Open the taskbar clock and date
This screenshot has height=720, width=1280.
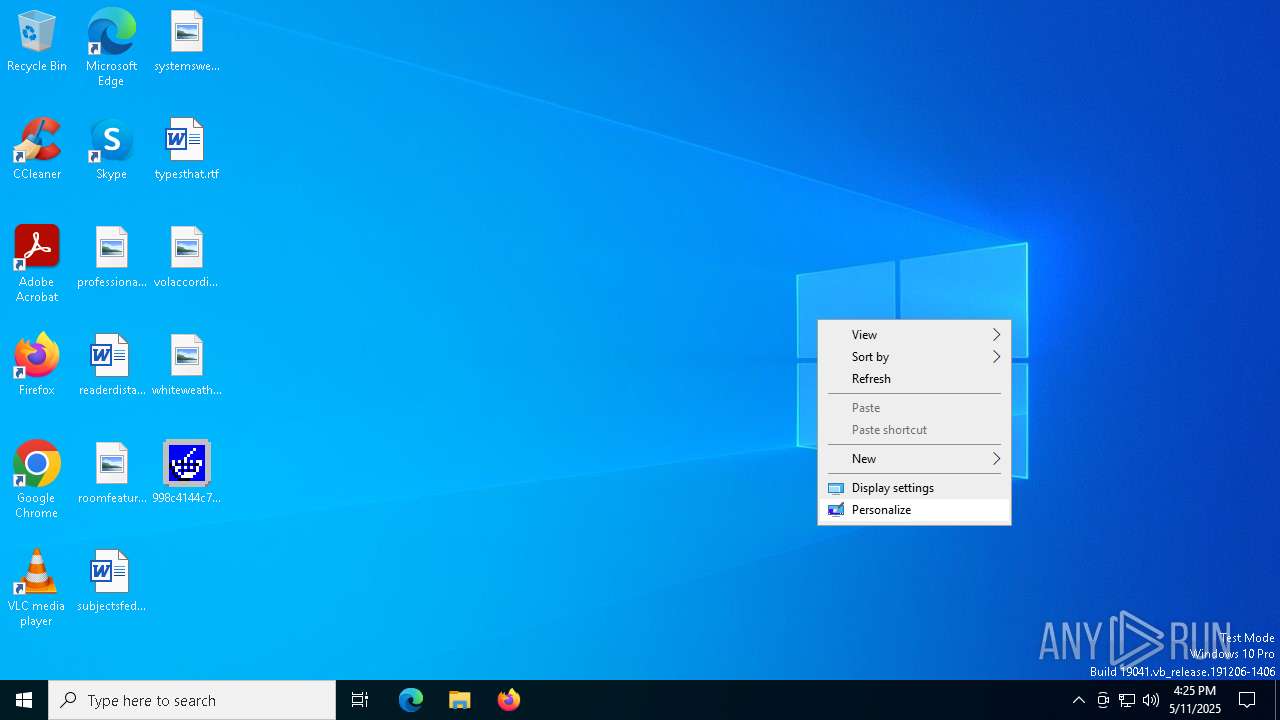1195,700
